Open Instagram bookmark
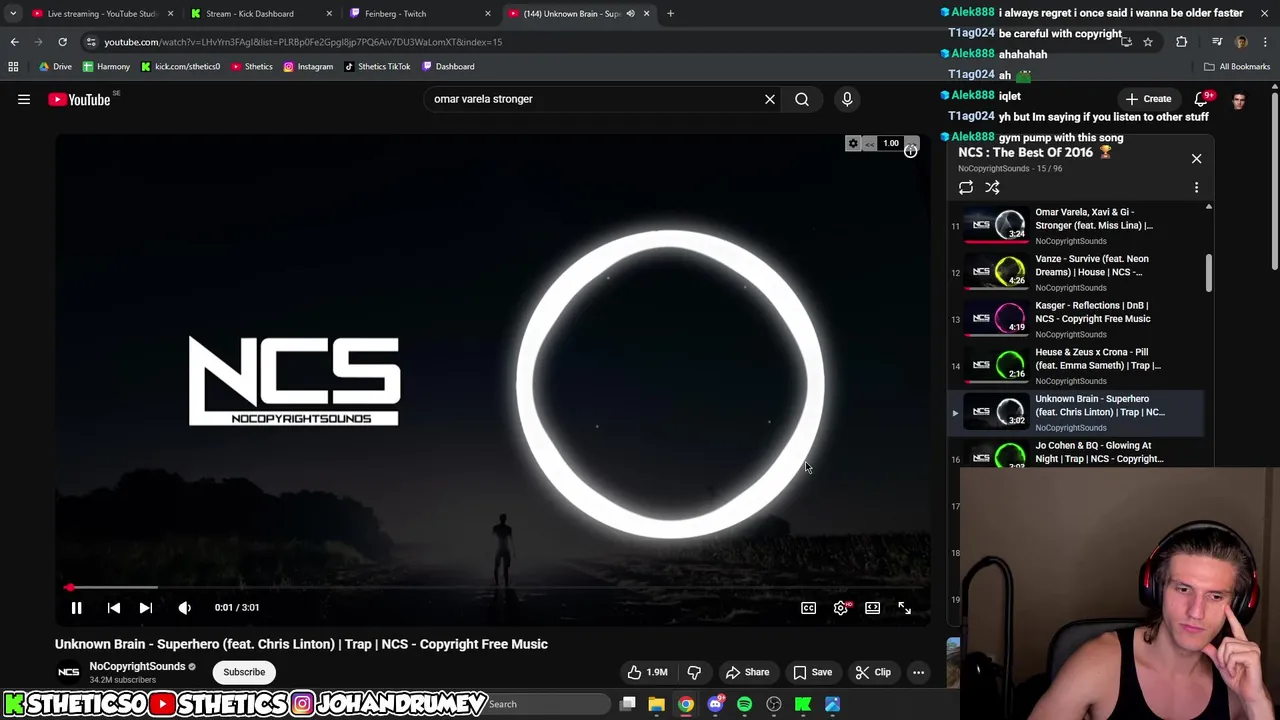This screenshot has height=720, width=1280. 308,66
